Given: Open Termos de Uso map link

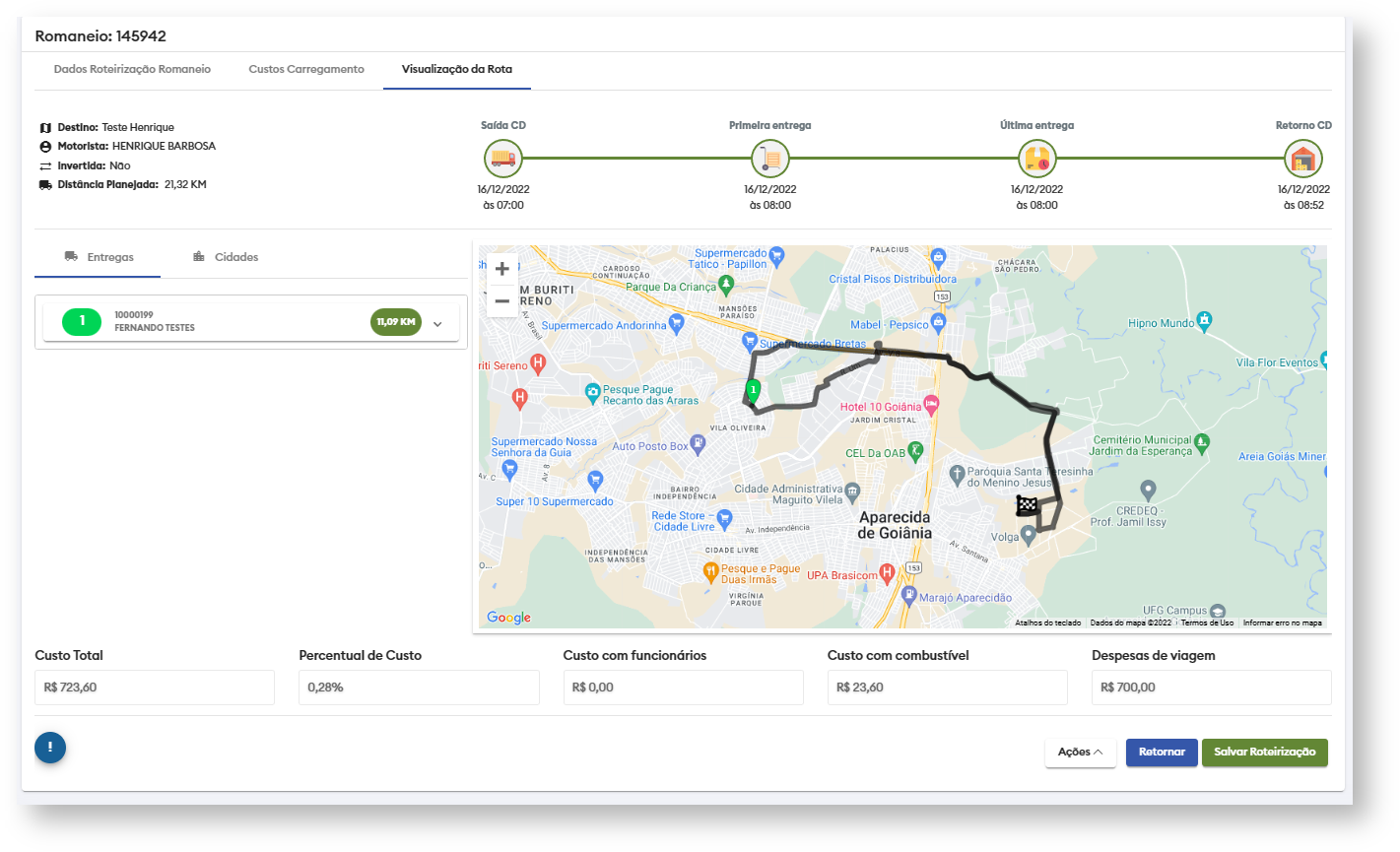Looking at the screenshot, I should click(x=1207, y=623).
